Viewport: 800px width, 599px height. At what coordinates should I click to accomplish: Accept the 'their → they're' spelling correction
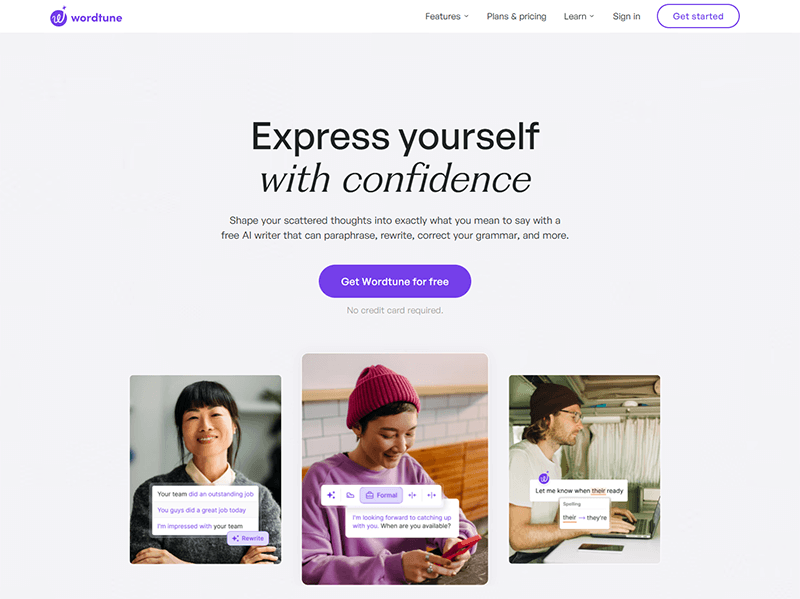click(585, 517)
